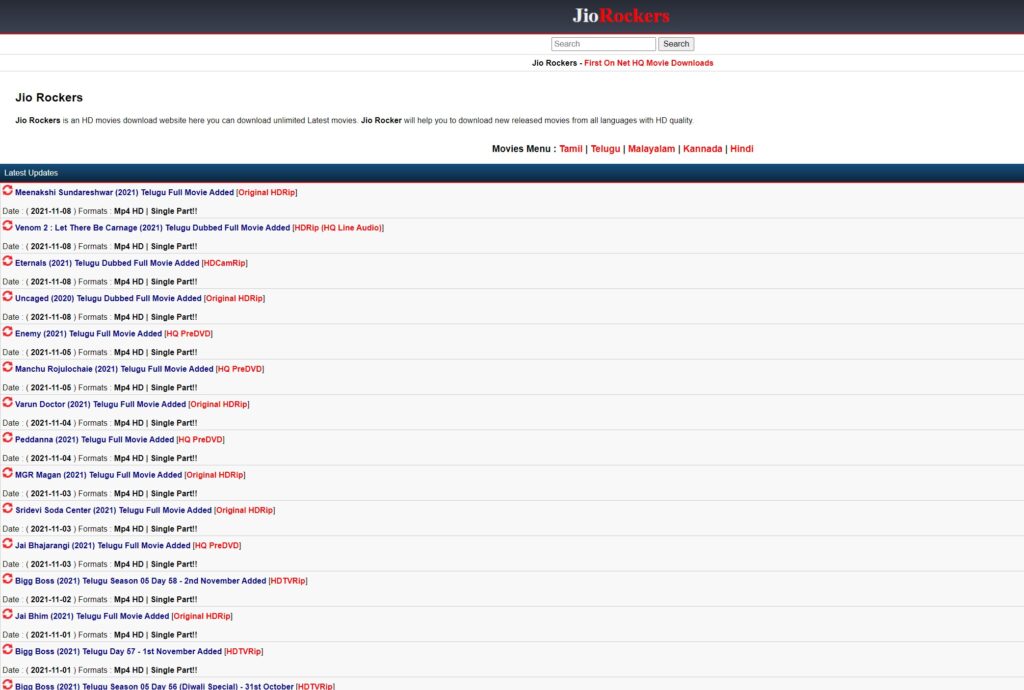Open Eternals (2021) Telugu Dubbed link
This screenshot has width=1024, height=690.
[x=131, y=263]
